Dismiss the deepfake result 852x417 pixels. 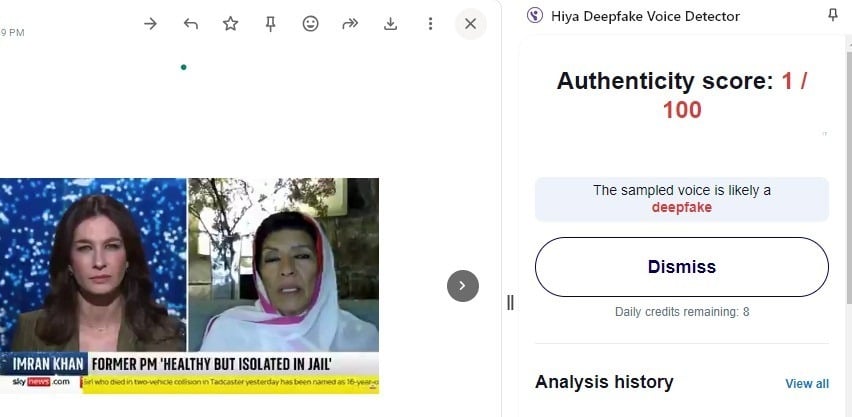[x=682, y=267]
